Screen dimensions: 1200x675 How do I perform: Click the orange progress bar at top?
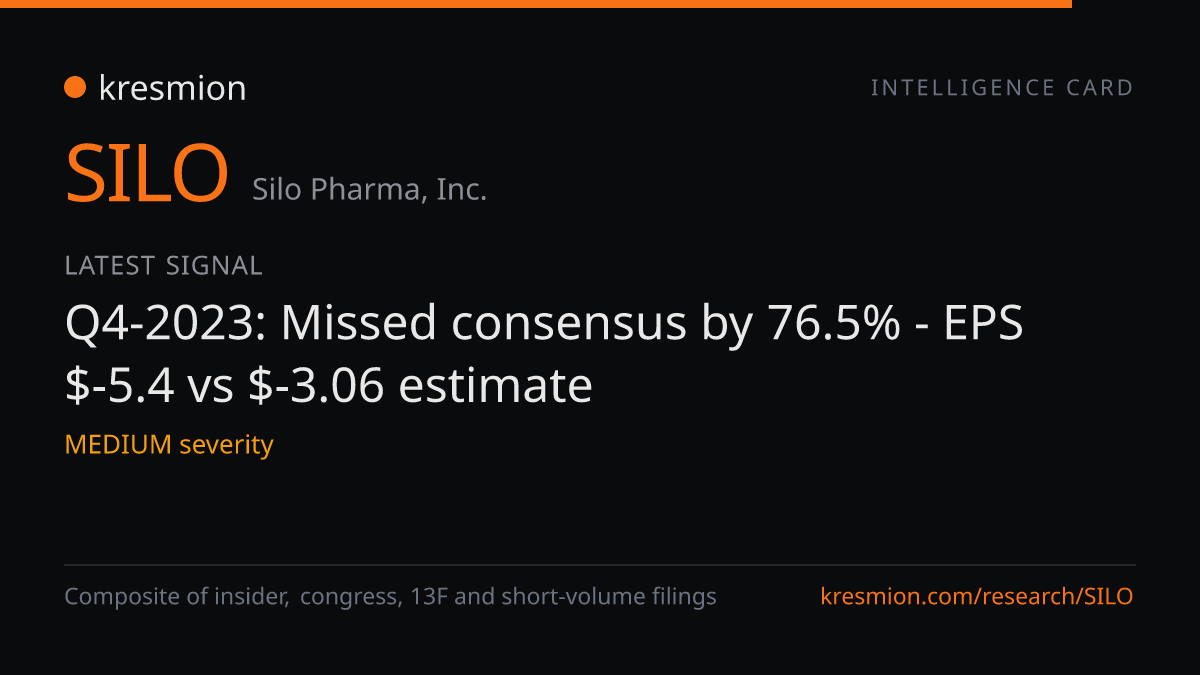[536, 4]
